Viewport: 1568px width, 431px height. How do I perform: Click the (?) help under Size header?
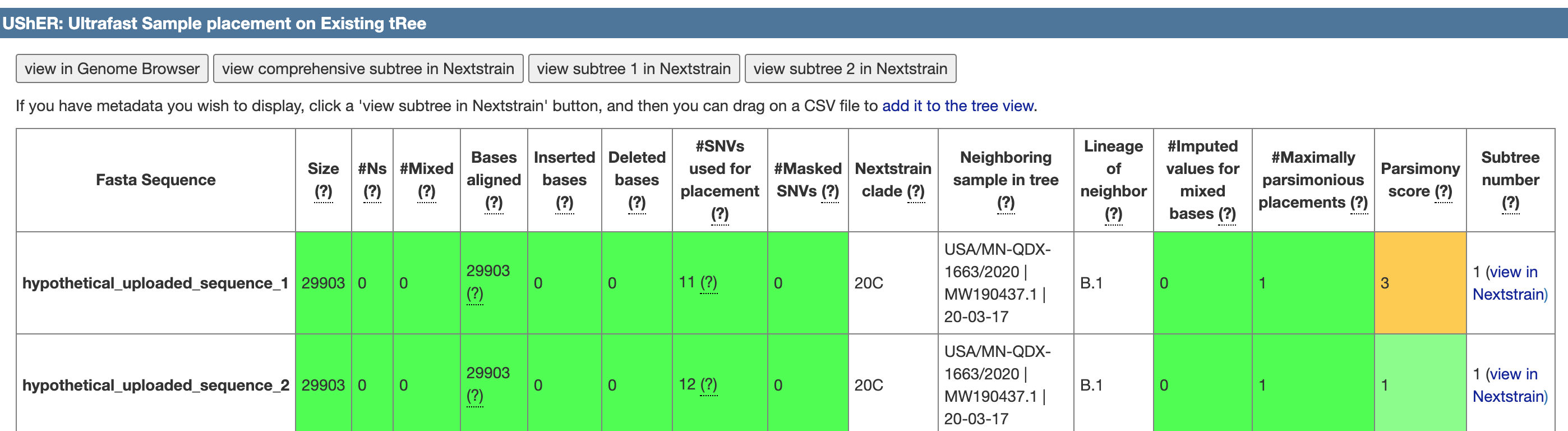pyautogui.click(x=323, y=191)
